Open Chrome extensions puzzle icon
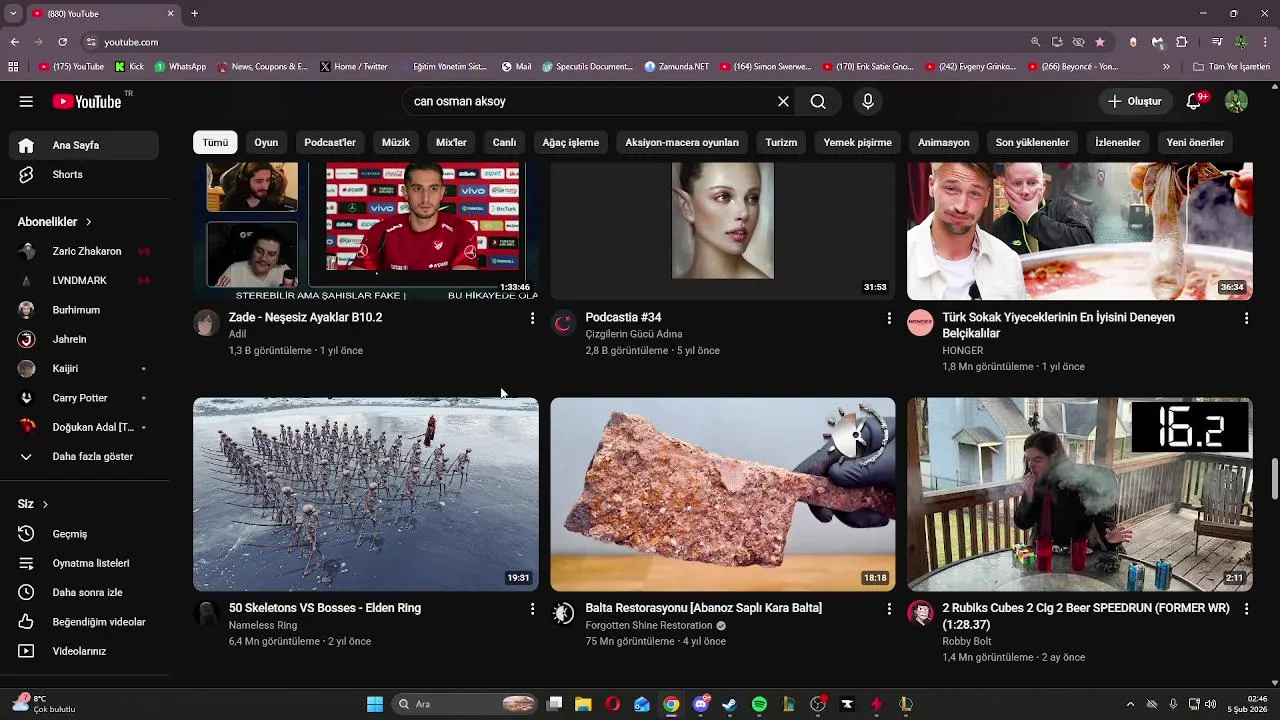This screenshot has height=720, width=1280. click(1181, 42)
